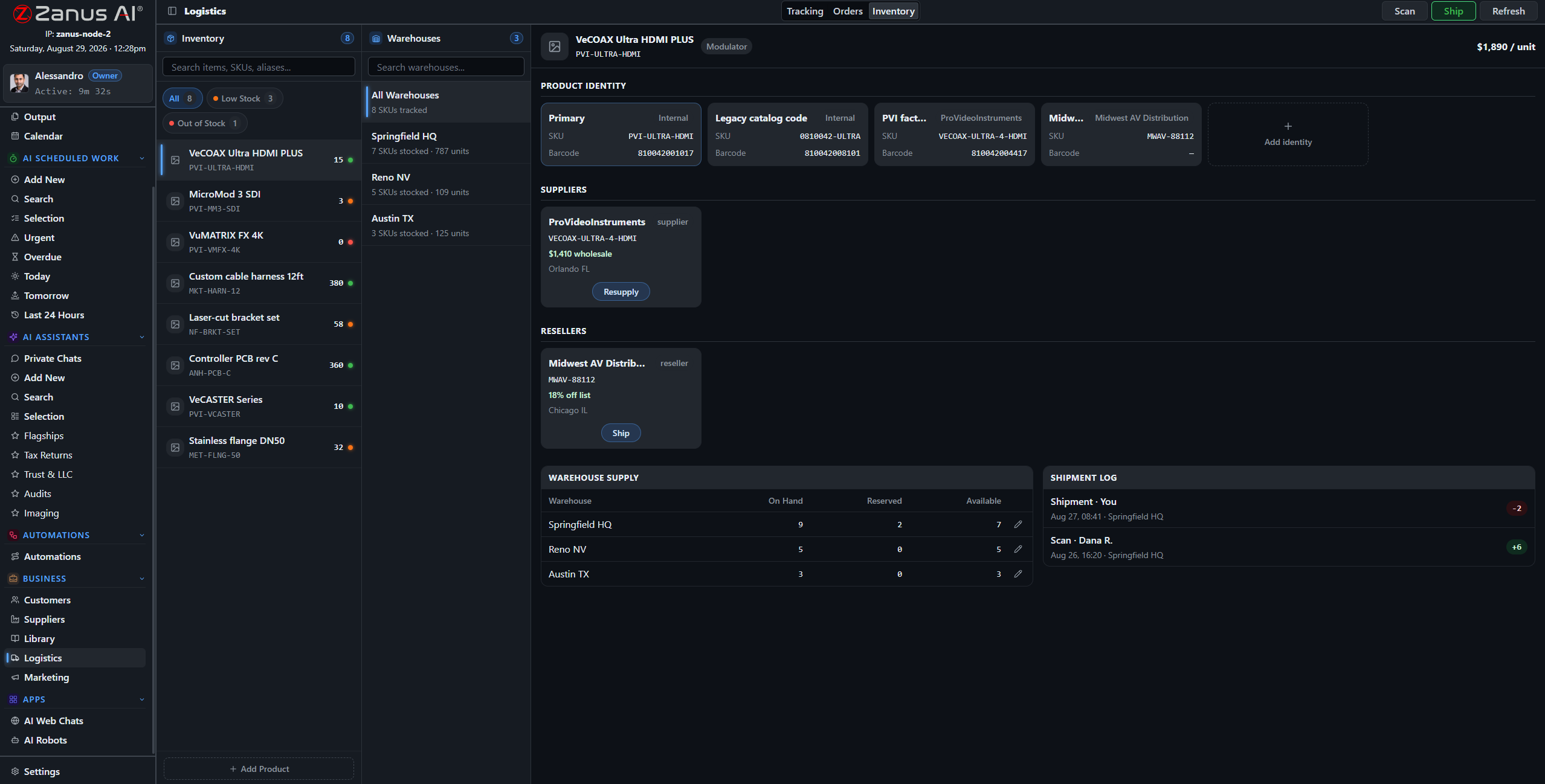Image resolution: width=1545 pixels, height=784 pixels.
Task: Open Urgent scheduled work list
Action: 76,237
